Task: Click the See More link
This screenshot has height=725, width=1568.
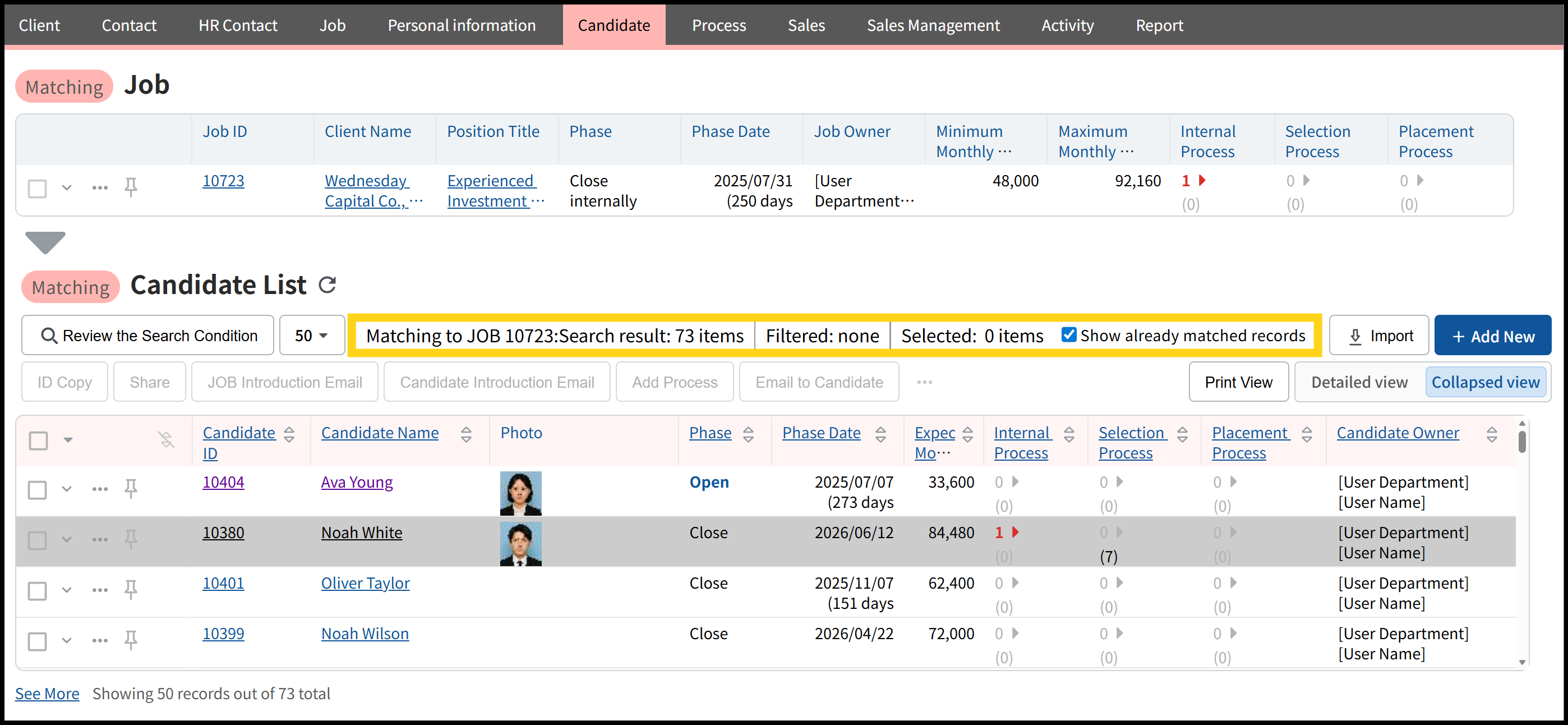Action: point(47,694)
